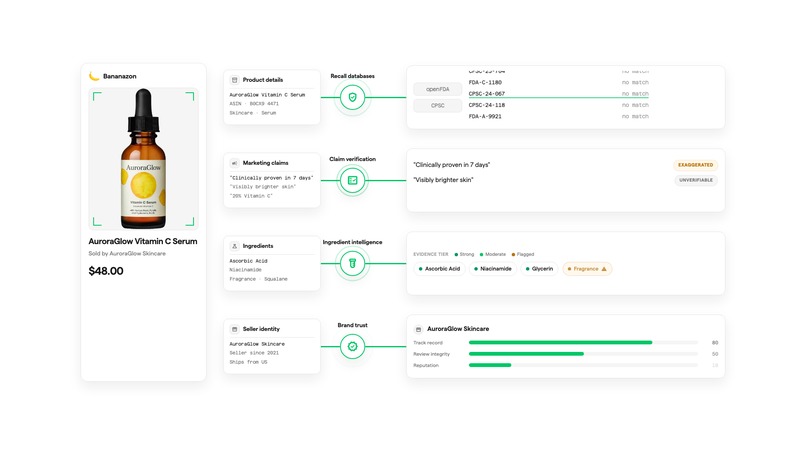Click the Bananazon store name
Image resolution: width=806 pixels, height=453 pixels.
point(120,76)
